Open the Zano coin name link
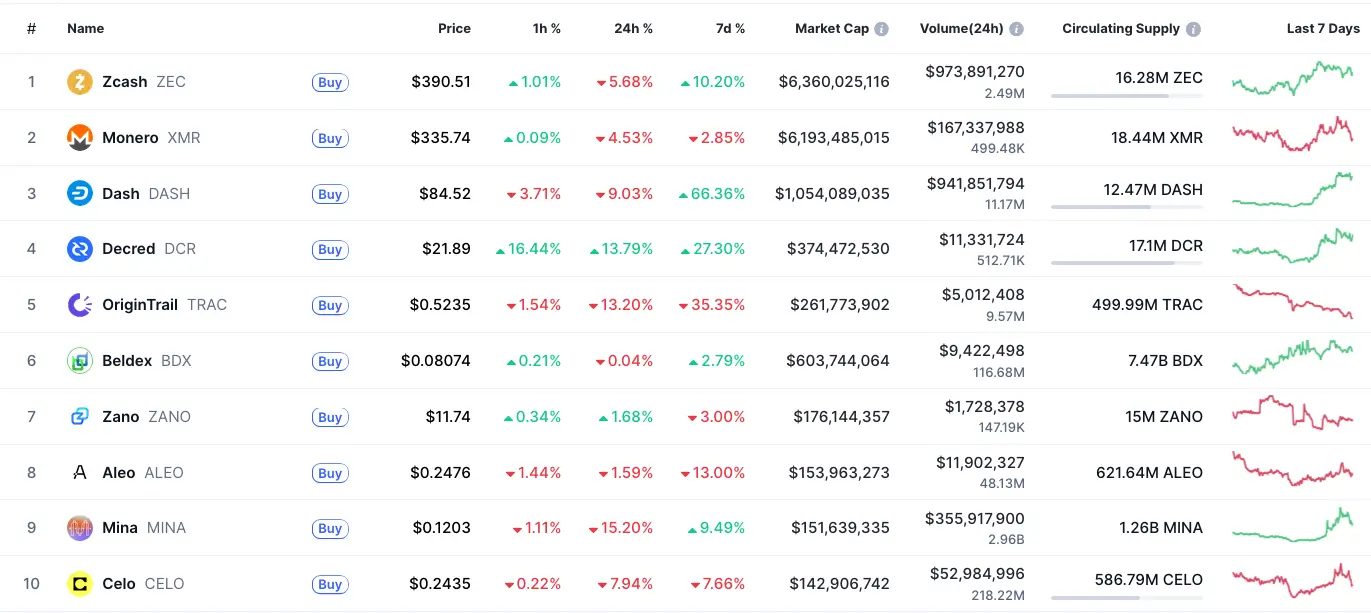This screenshot has width=1371, height=613. 121,417
